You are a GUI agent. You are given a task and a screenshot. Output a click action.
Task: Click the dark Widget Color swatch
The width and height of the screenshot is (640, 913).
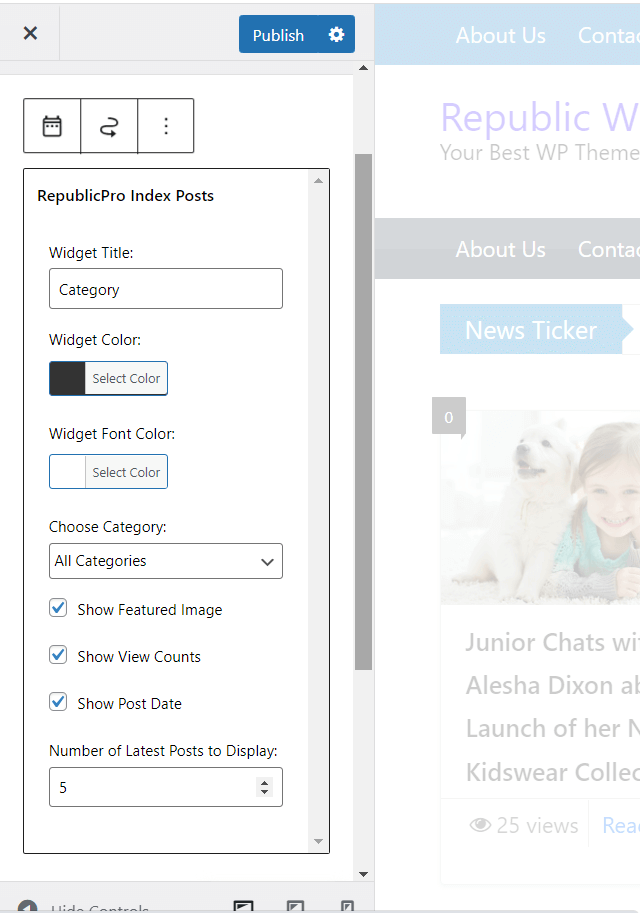68,378
